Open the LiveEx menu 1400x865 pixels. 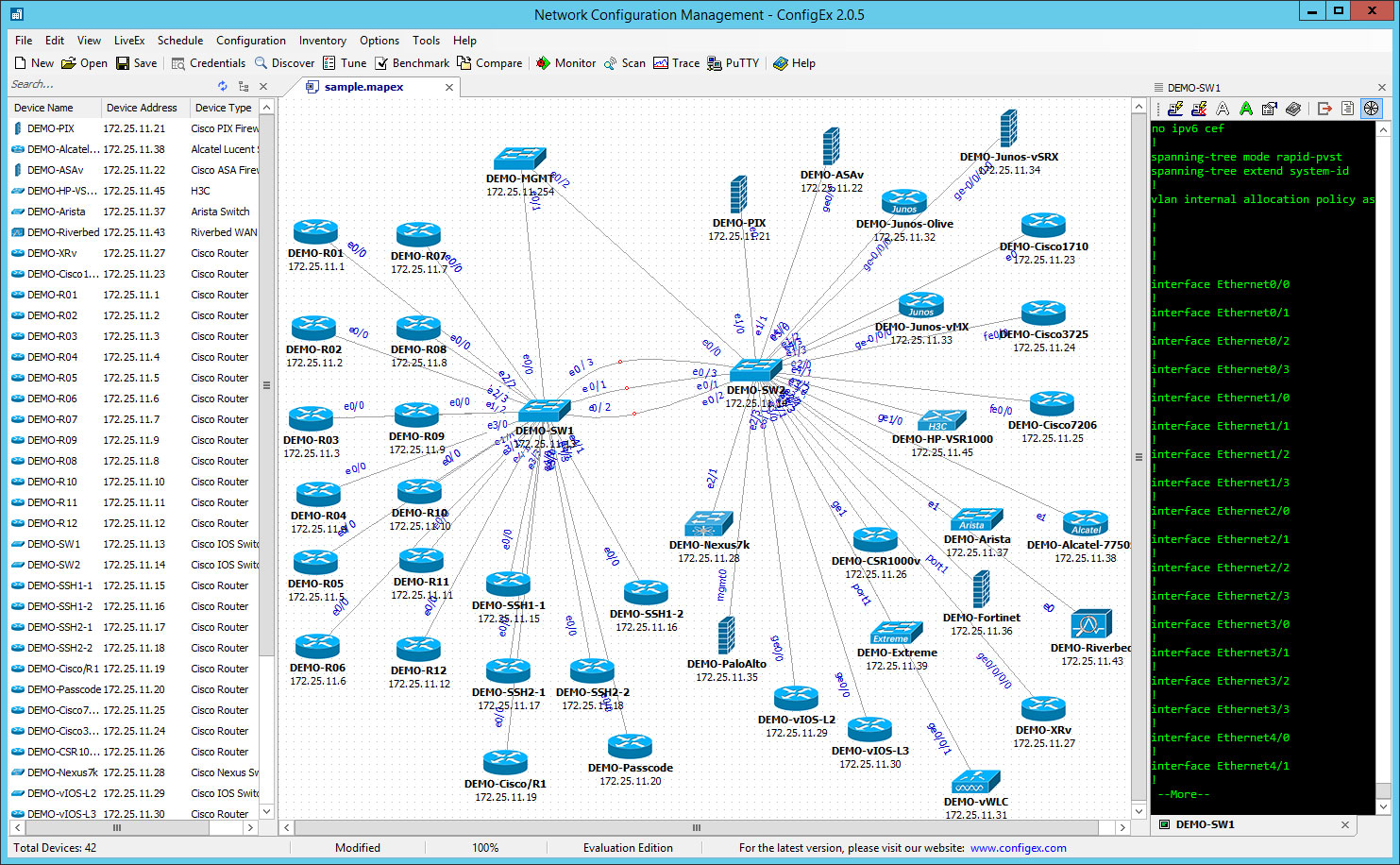tap(129, 41)
